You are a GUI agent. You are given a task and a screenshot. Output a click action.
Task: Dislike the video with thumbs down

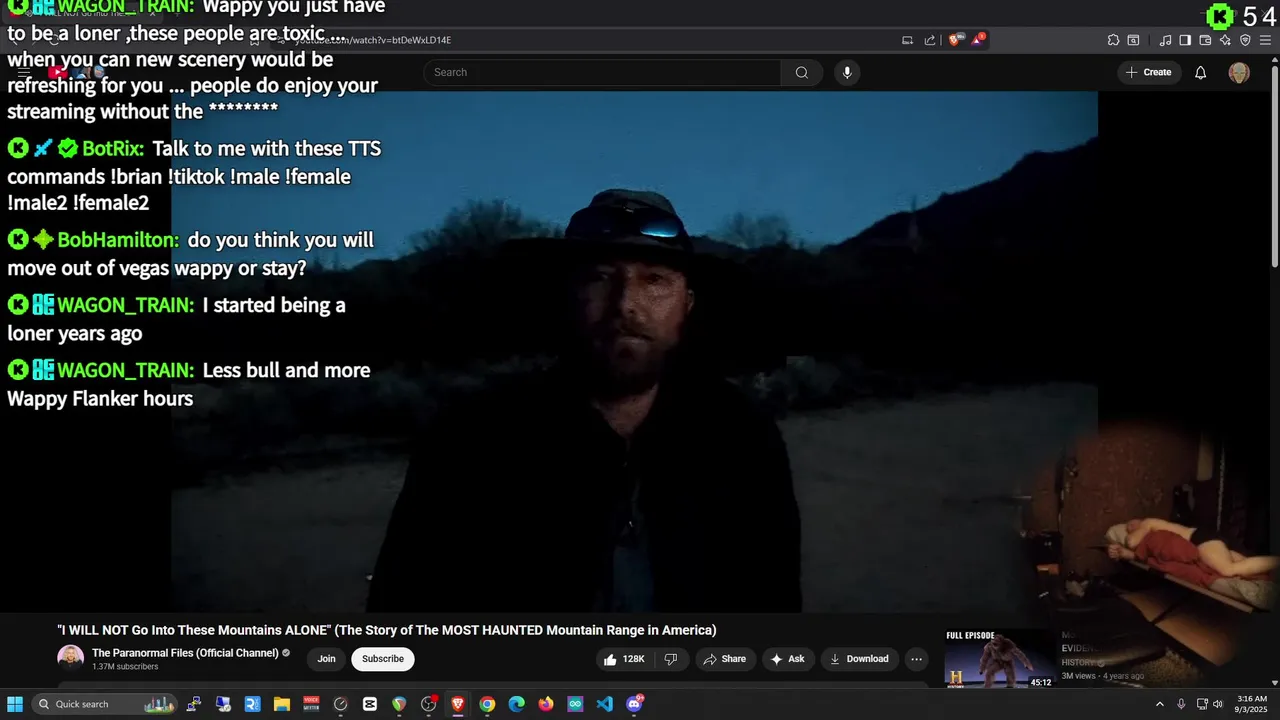[671, 659]
